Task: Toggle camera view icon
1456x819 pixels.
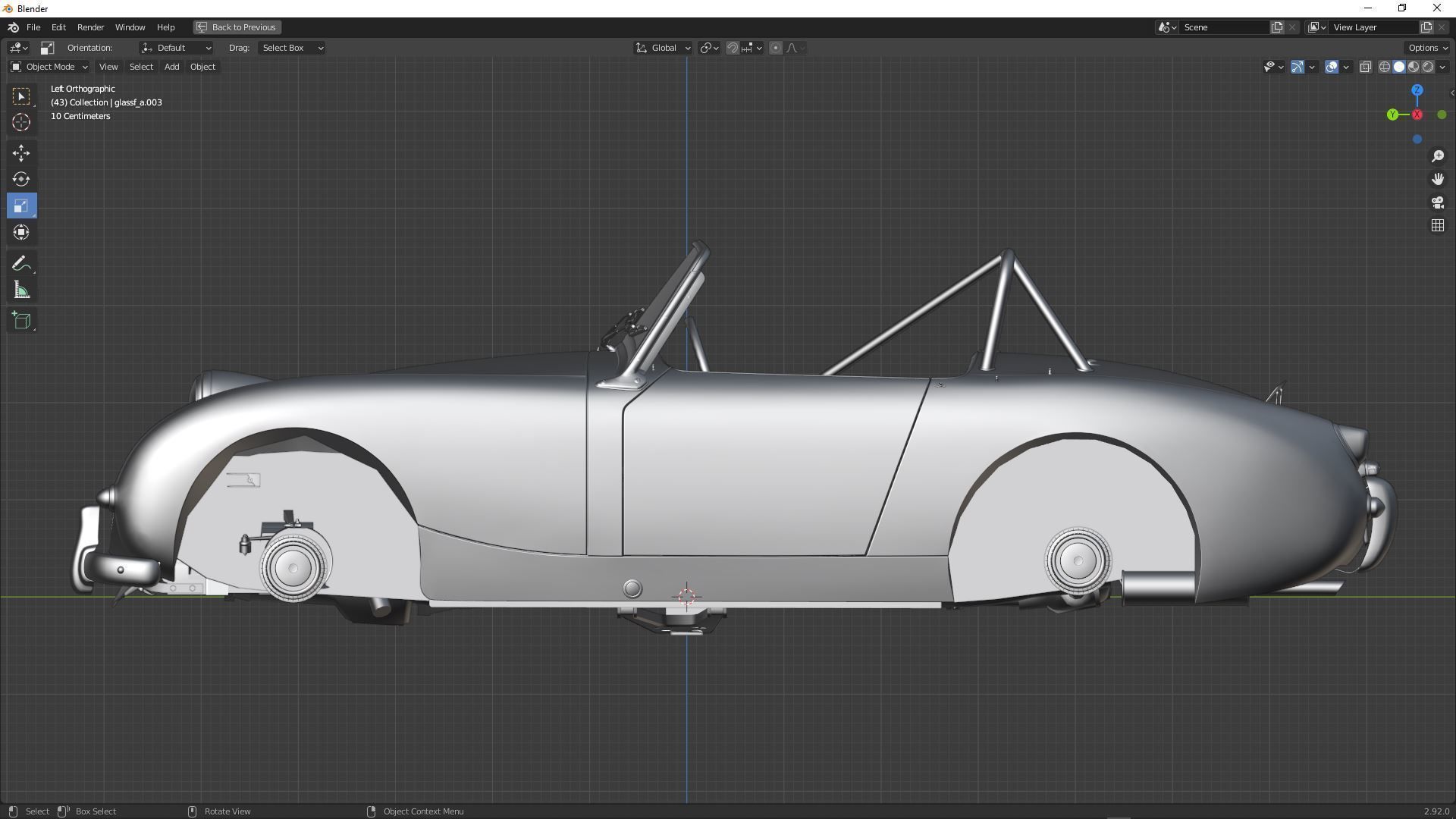Action: coord(1438,202)
